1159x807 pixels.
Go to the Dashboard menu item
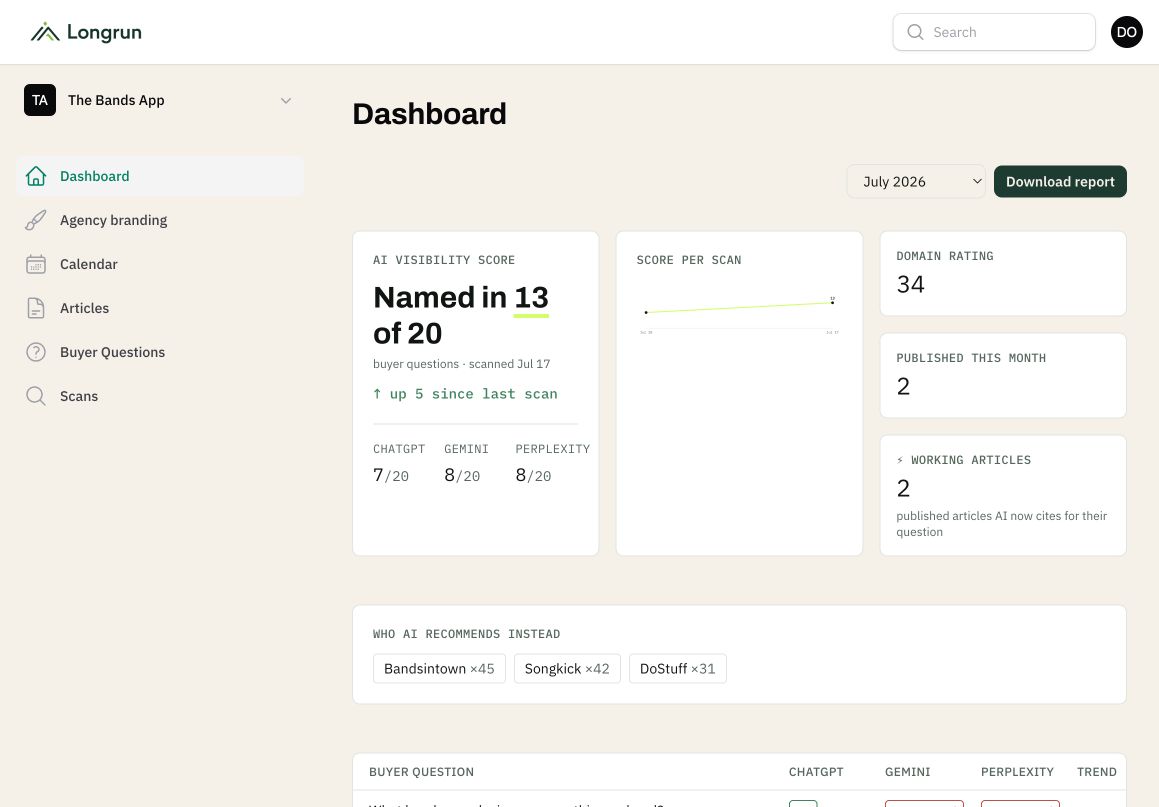point(160,176)
